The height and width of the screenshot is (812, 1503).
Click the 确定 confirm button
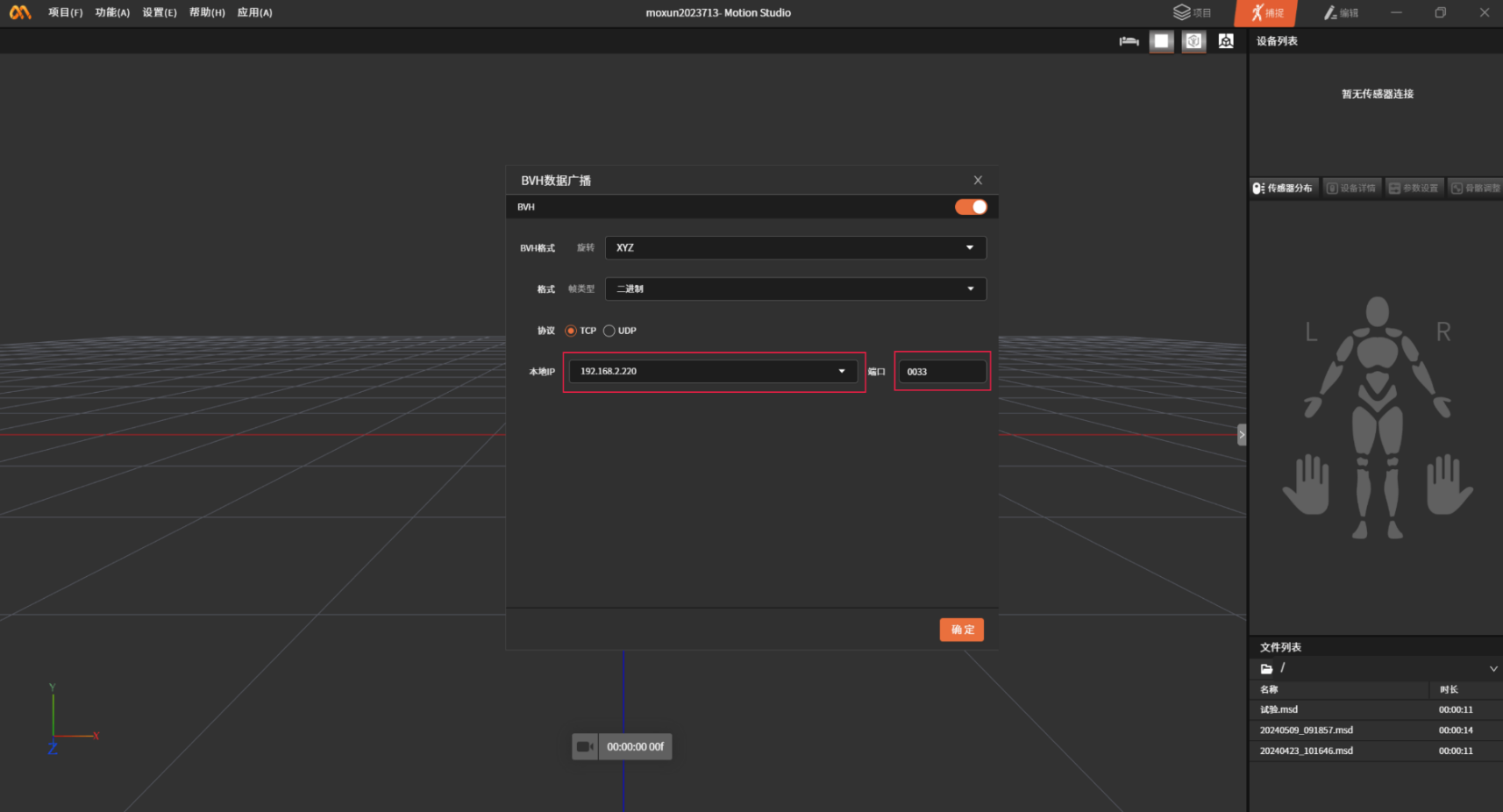pyautogui.click(x=961, y=630)
